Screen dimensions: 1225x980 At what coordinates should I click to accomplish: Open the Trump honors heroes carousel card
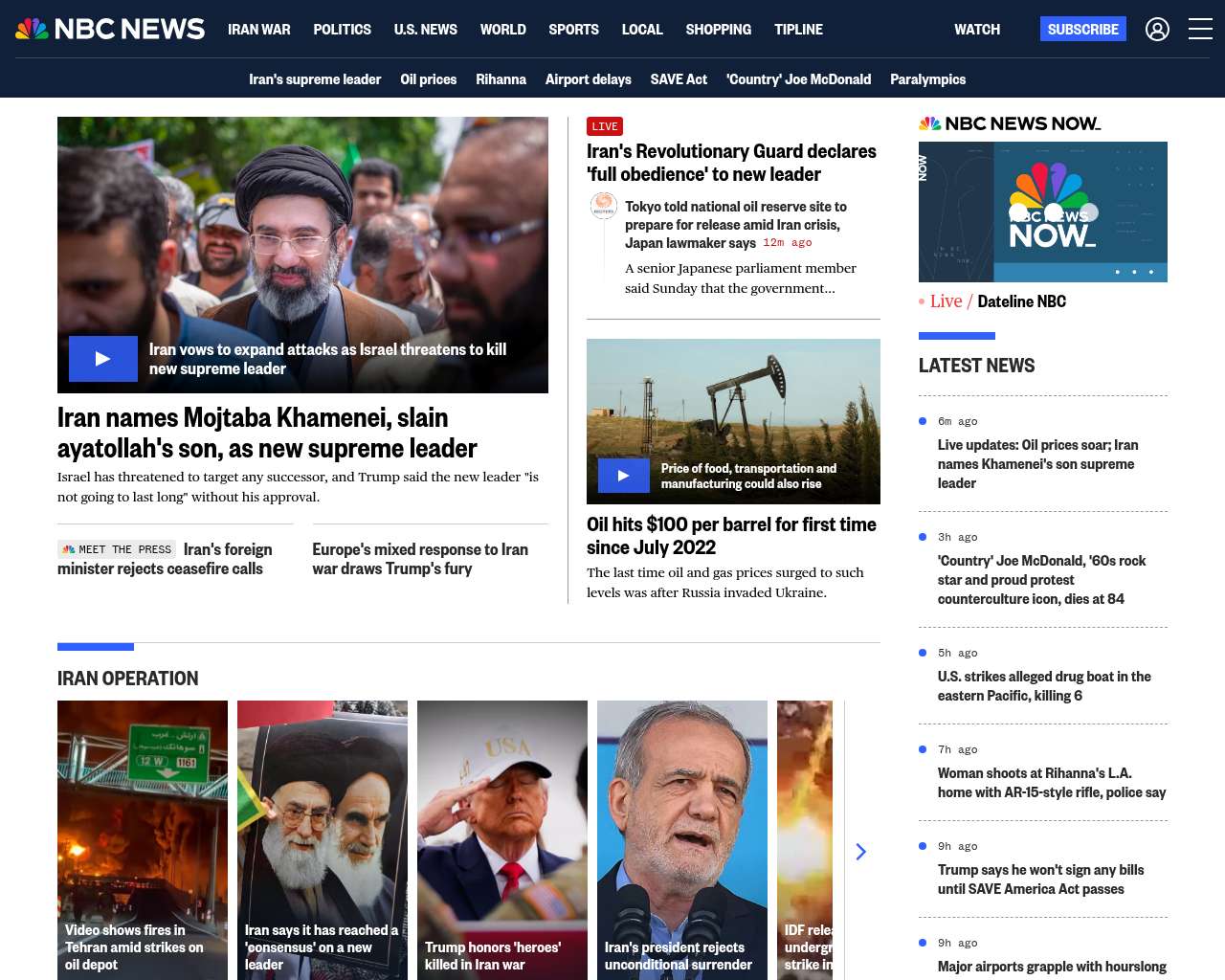501,839
